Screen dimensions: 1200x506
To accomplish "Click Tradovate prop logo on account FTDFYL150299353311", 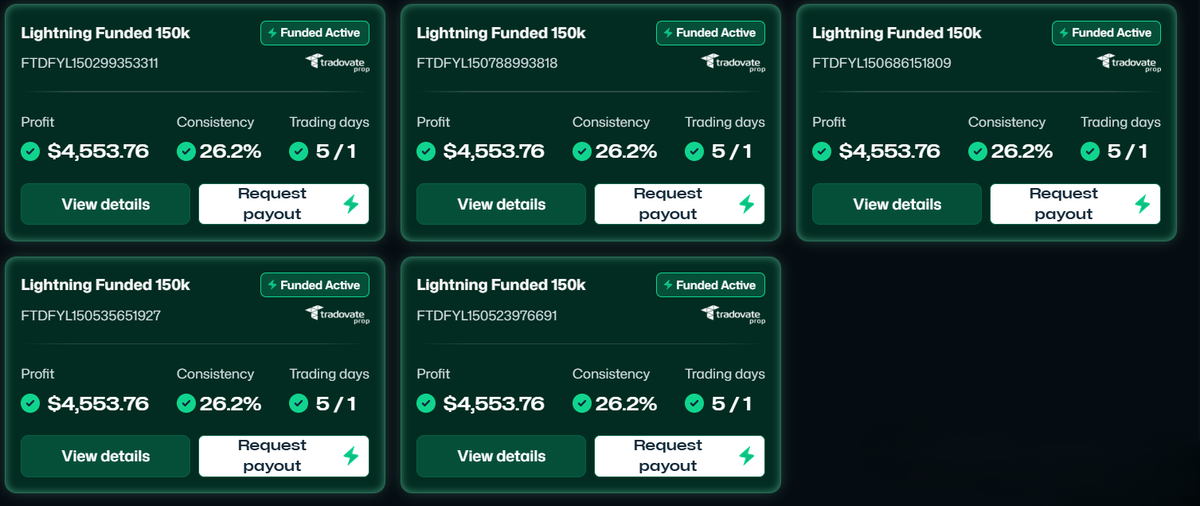I will click(x=338, y=63).
